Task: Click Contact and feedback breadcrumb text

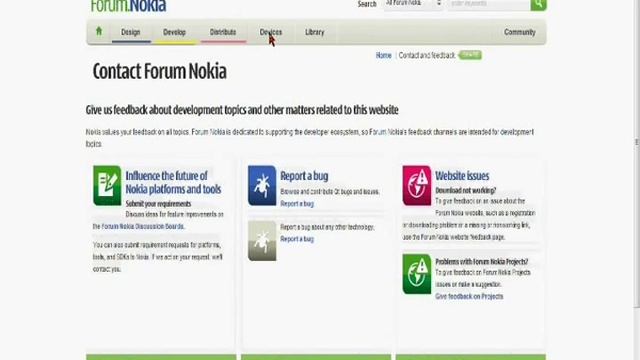Action: (427, 56)
